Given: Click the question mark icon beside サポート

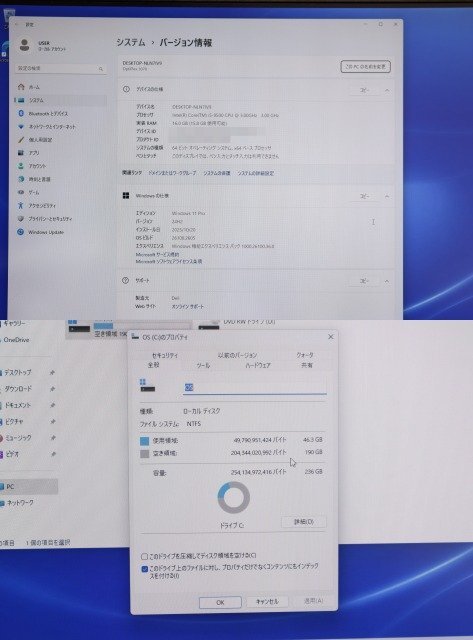Looking at the screenshot, I should tap(126, 280).
